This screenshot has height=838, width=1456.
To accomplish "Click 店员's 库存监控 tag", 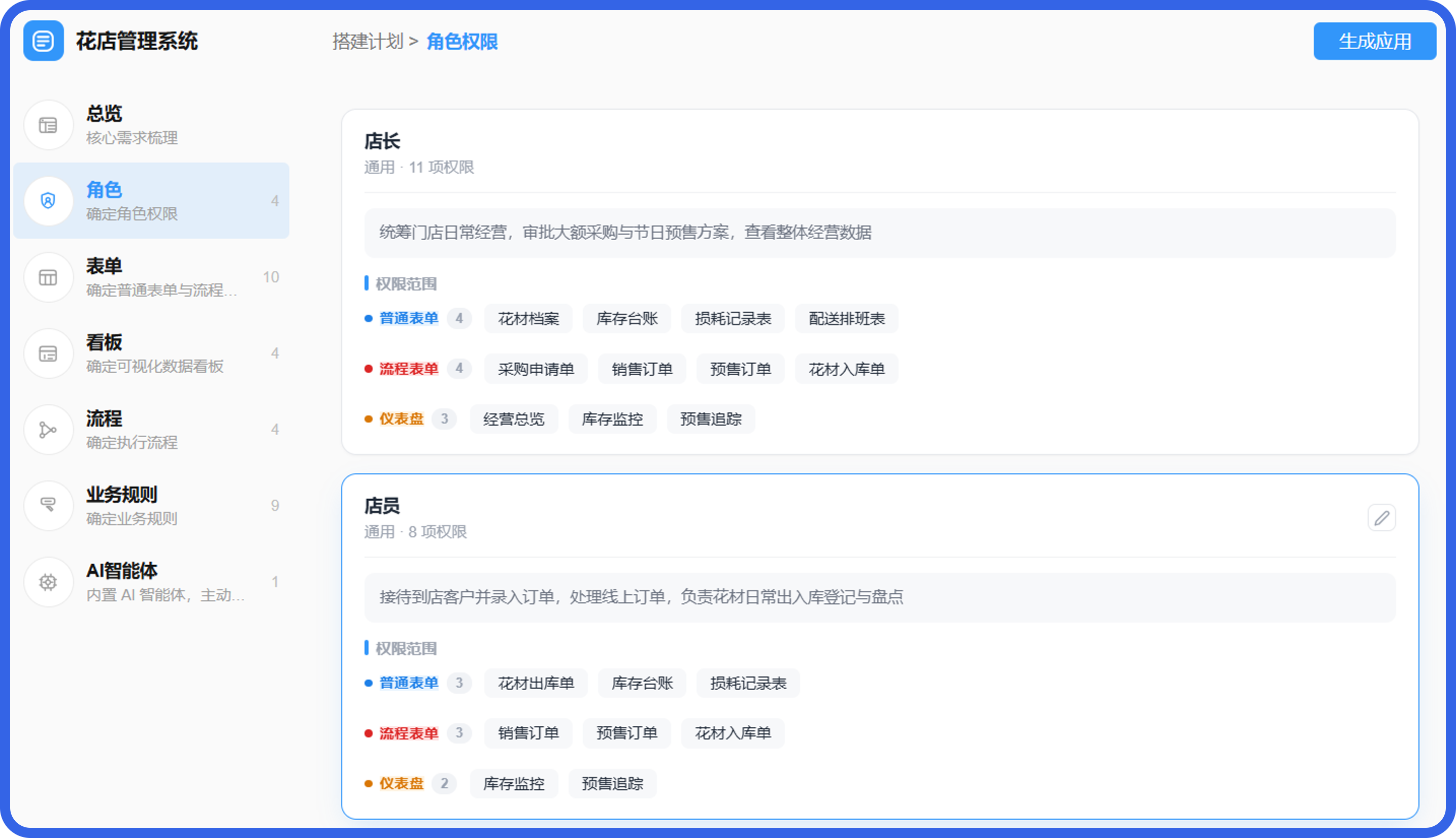I will 514,784.
